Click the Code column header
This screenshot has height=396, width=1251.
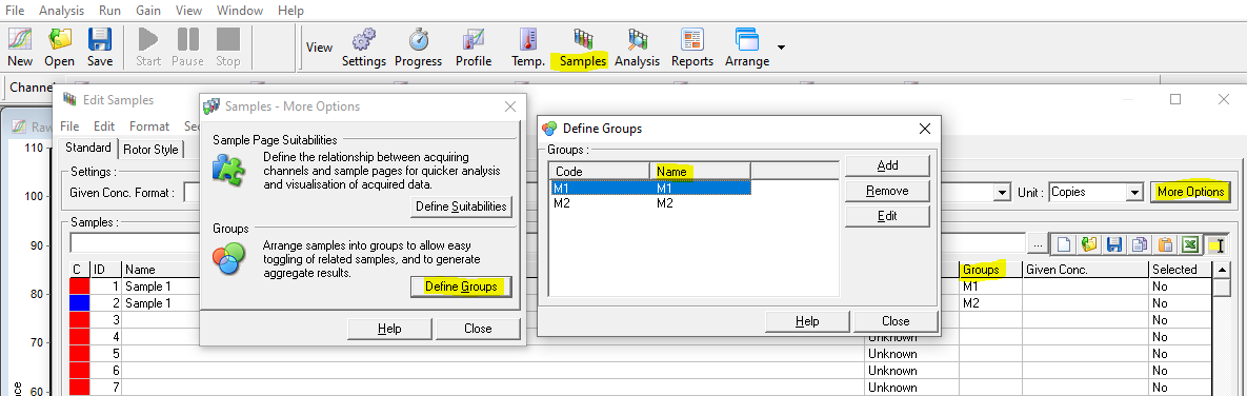(600, 171)
